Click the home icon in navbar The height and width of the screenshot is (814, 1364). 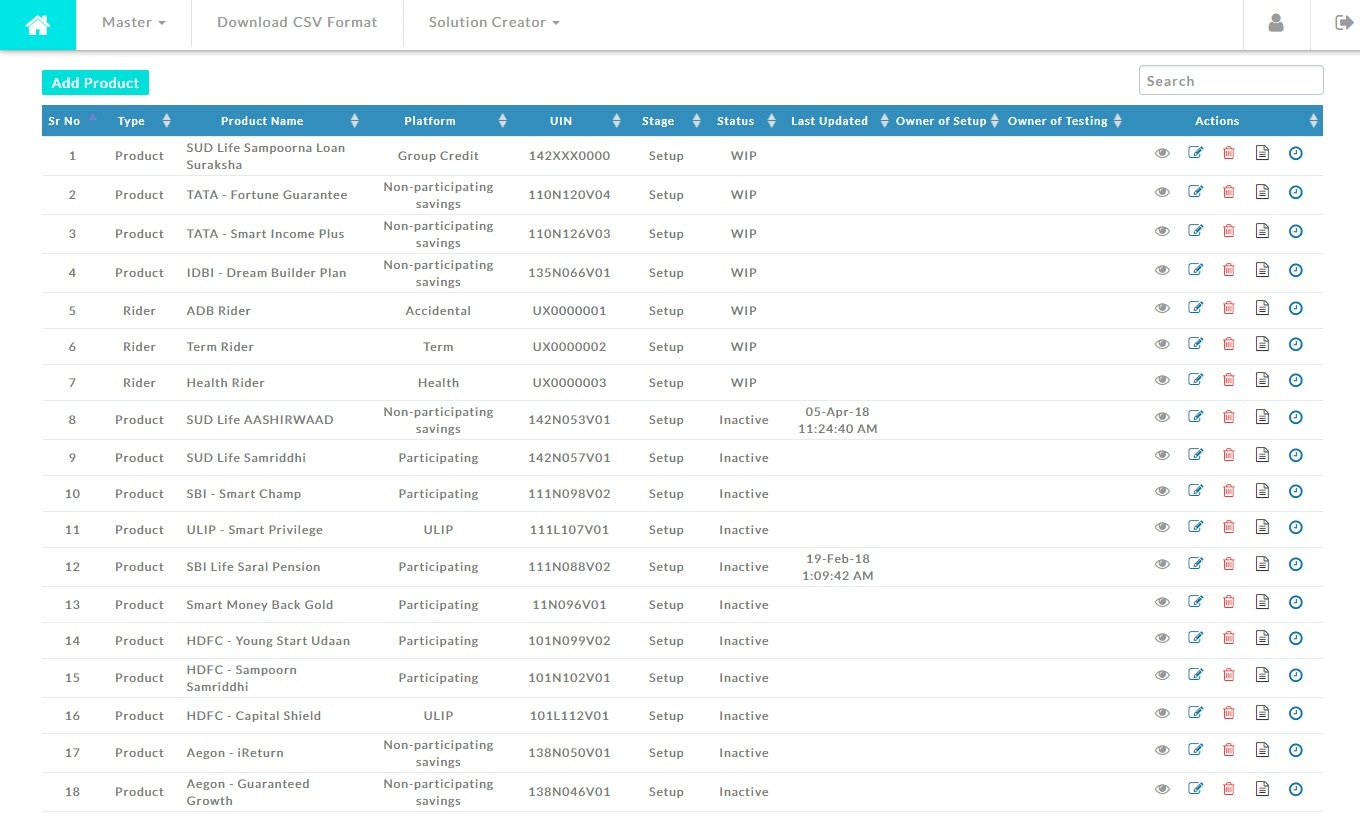click(x=38, y=25)
